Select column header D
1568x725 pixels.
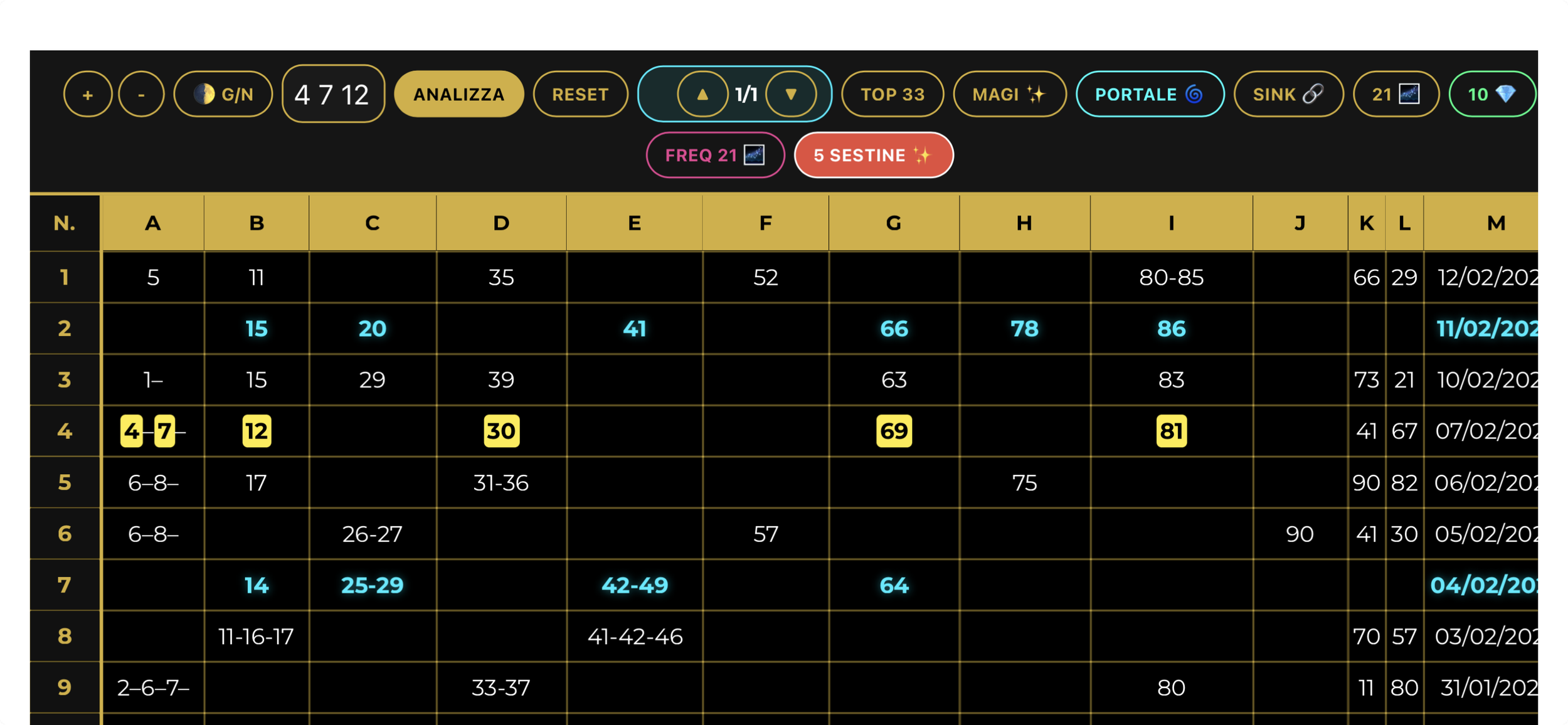click(501, 223)
